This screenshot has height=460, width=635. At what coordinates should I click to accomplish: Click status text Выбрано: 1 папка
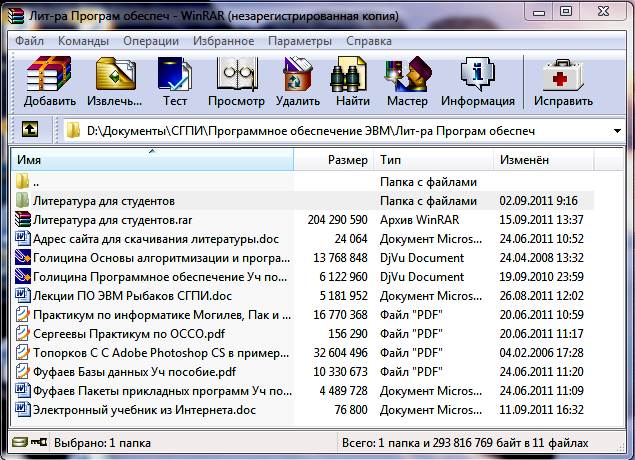click(x=102, y=443)
